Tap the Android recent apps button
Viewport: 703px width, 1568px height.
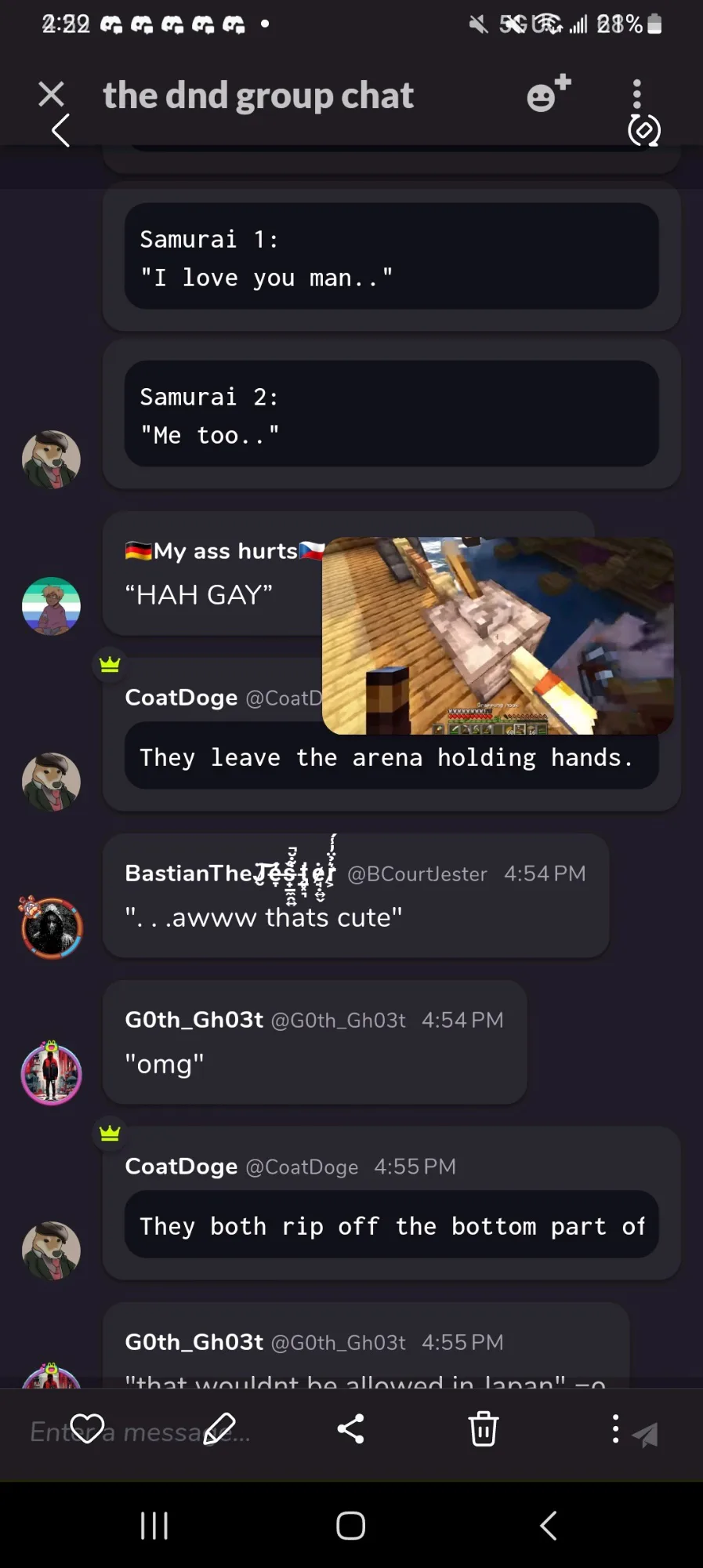click(154, 1526)
